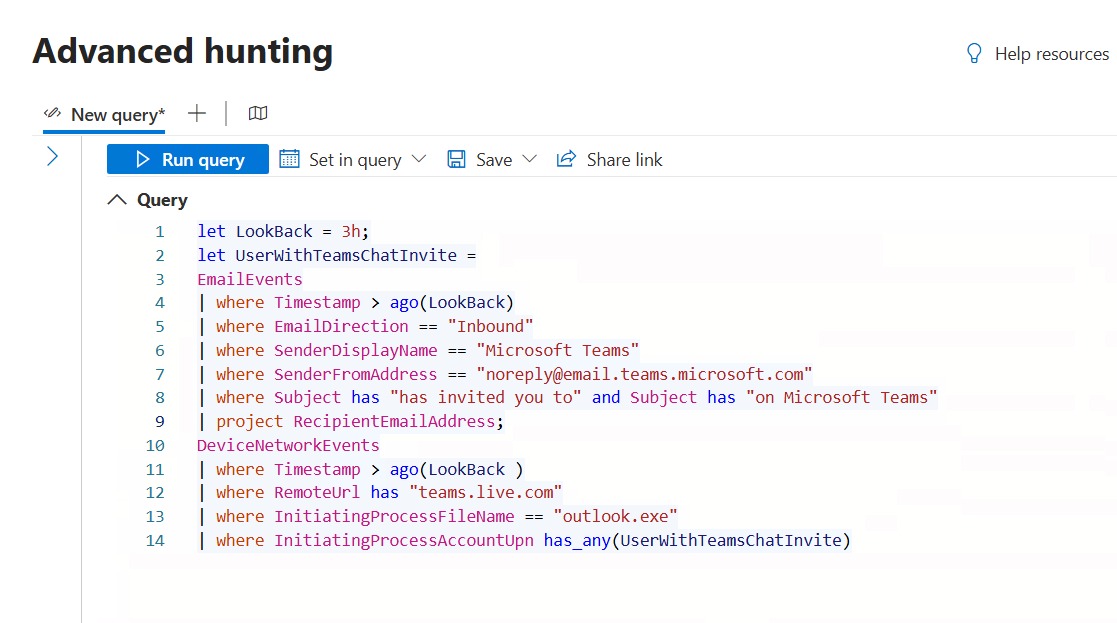
Task: Click "has invited you to" text
Action: [486, 397]
